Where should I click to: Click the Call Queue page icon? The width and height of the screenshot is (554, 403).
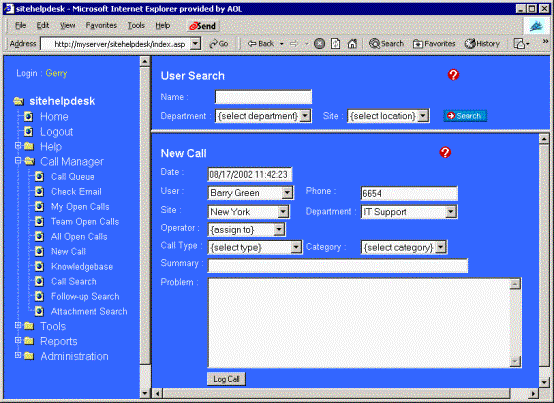39,176
